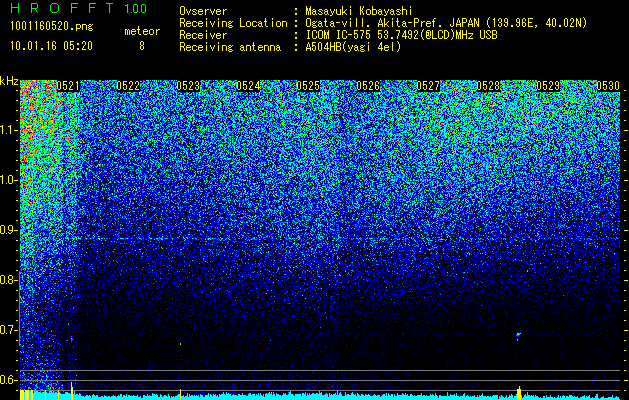Click the kHz axis unit label
This screenshot has height=400, width=629.
[x=9, y=81]
